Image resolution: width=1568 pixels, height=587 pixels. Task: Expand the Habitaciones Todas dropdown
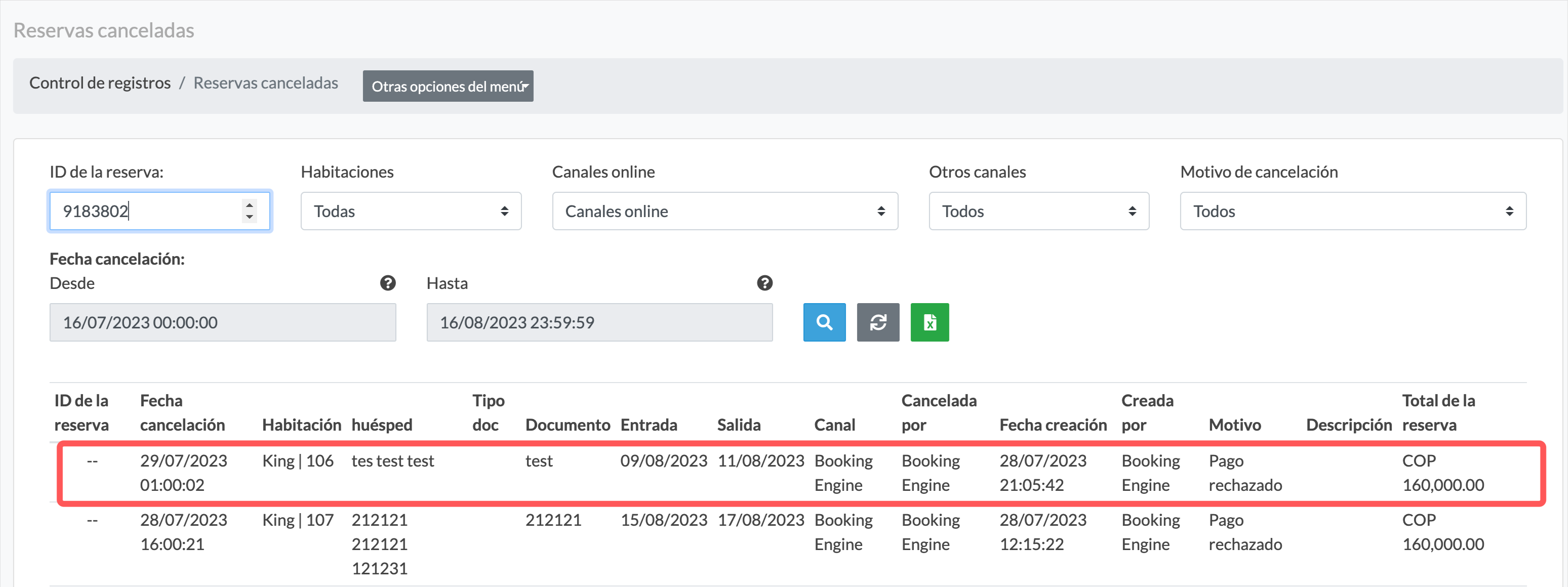[x=411, y=211]
